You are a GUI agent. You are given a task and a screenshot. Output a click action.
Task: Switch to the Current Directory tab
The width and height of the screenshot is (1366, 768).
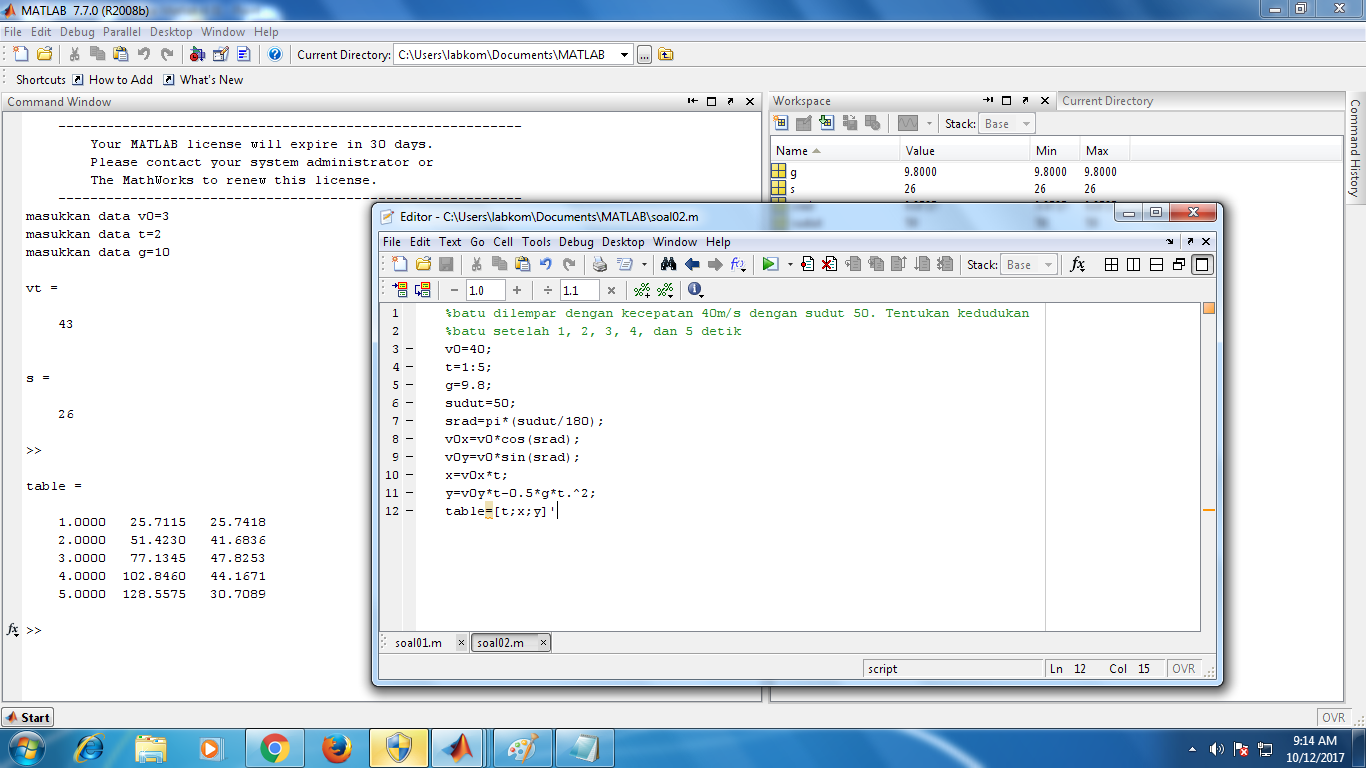(x=1107, y=101)
